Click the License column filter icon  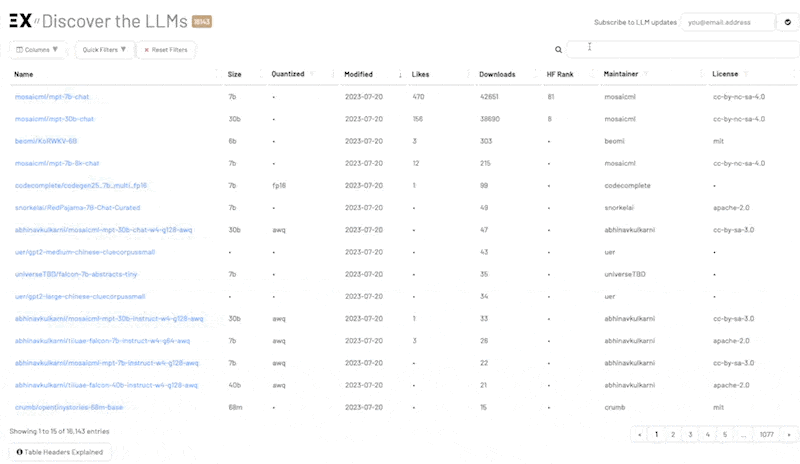point(746,74)
